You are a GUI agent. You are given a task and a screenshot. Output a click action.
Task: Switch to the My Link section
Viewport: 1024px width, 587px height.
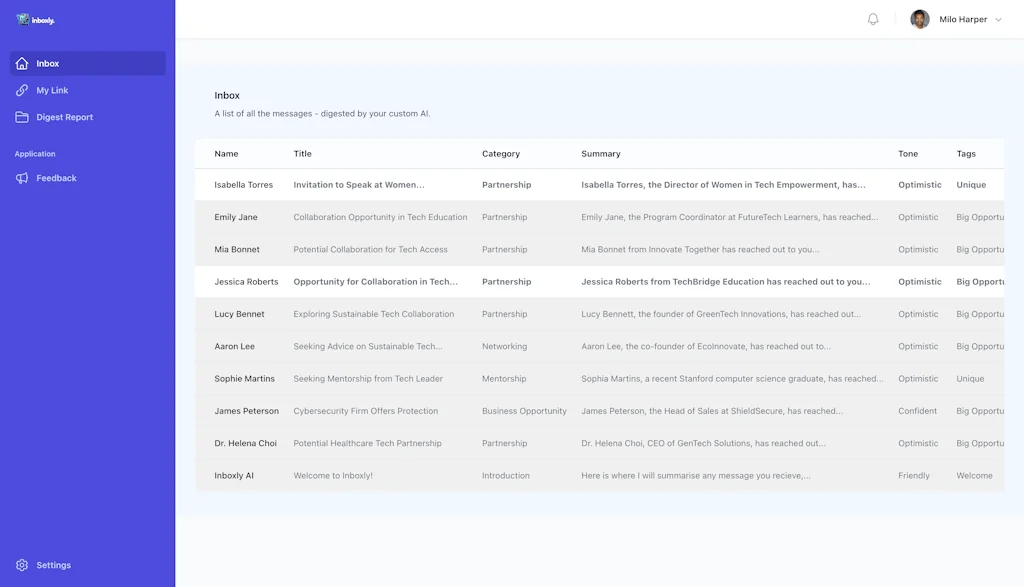(x=53, y=90)
